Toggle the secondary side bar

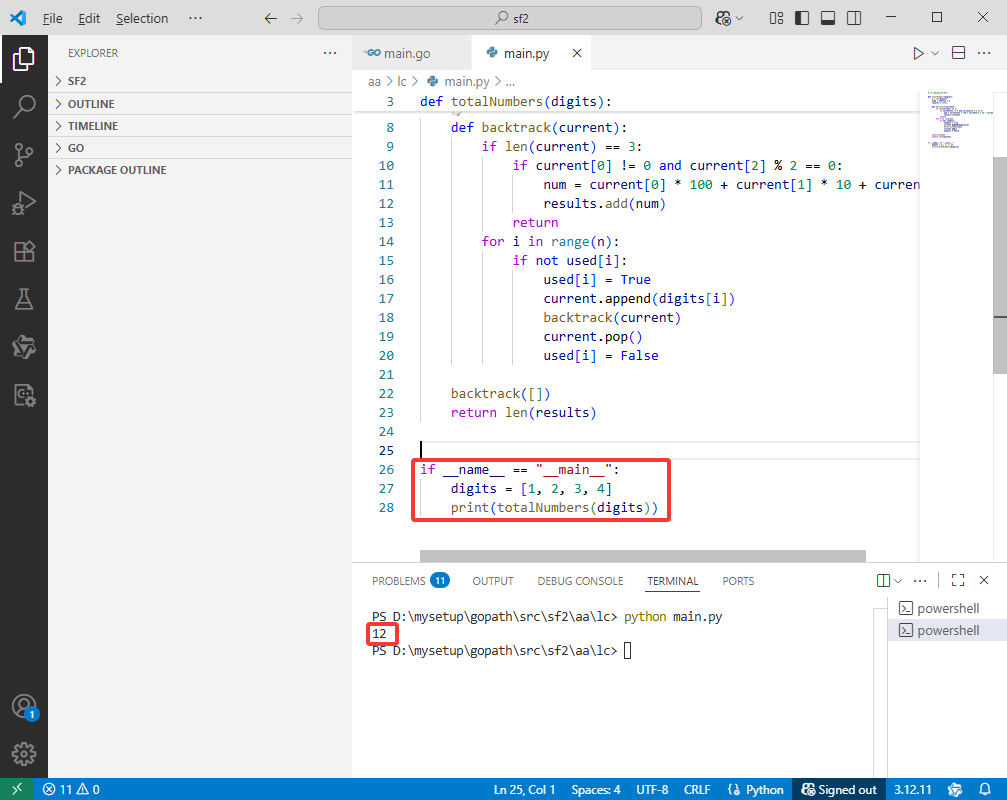pos(854,19)
